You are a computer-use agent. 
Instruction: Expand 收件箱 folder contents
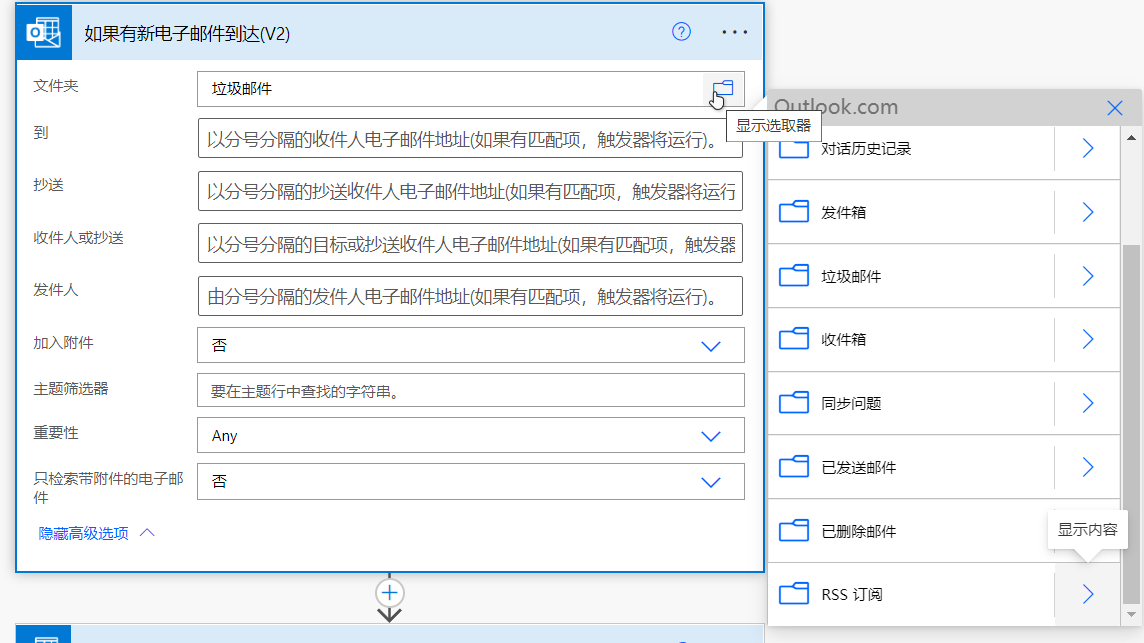click(1087, 339)
